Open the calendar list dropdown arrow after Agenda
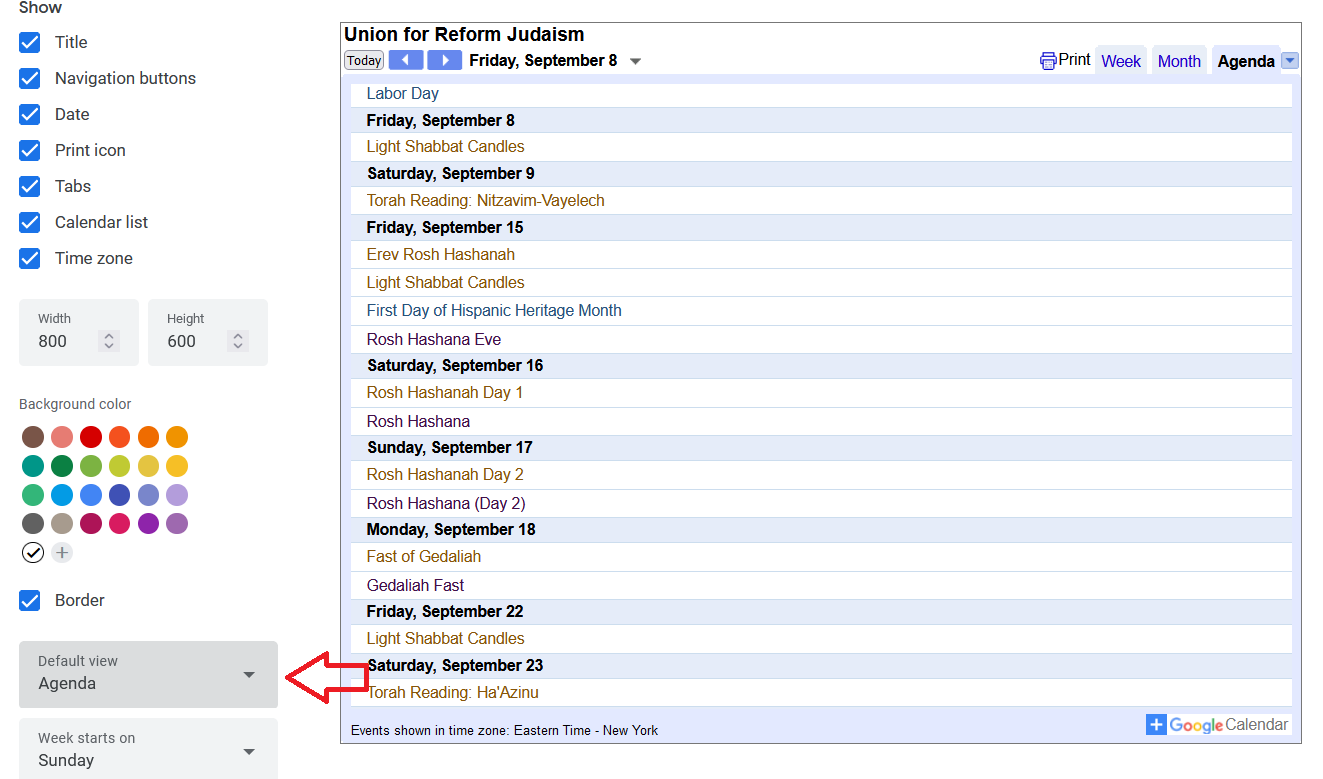This screenshot has height=779, width=1323. click(x=1290, y=61)
